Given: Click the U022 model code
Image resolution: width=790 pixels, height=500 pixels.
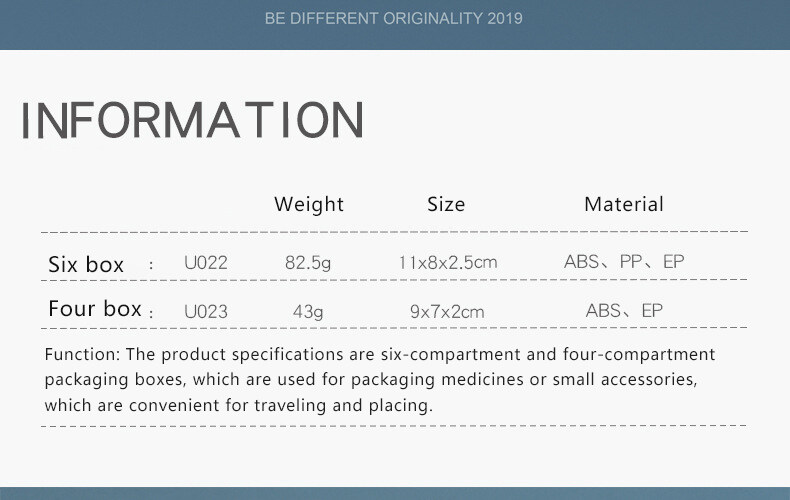Looking at the screenshot, I should (x=206, y=264).
